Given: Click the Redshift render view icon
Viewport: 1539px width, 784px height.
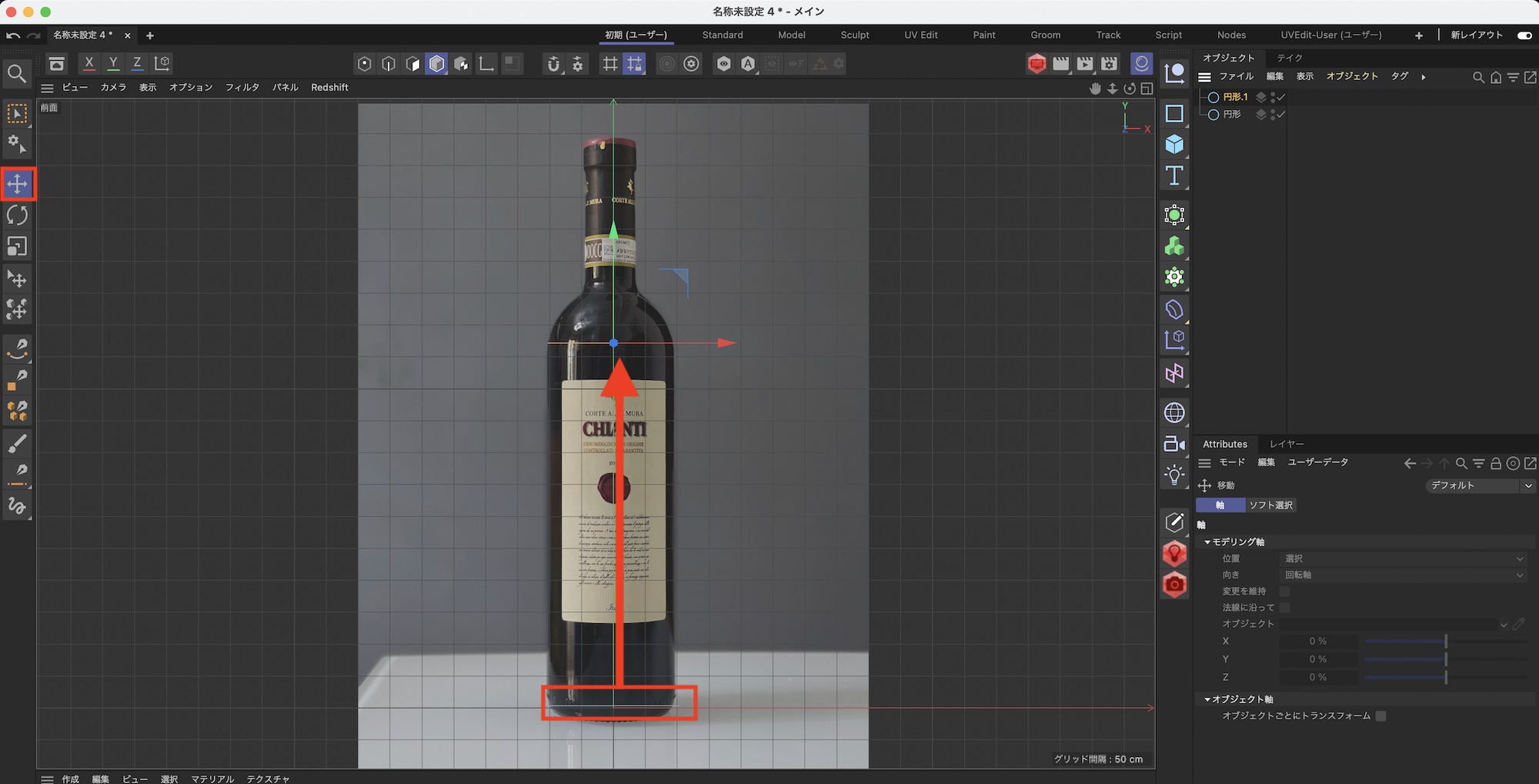Looking at the screenshot, I should [x=1036, y=64].
